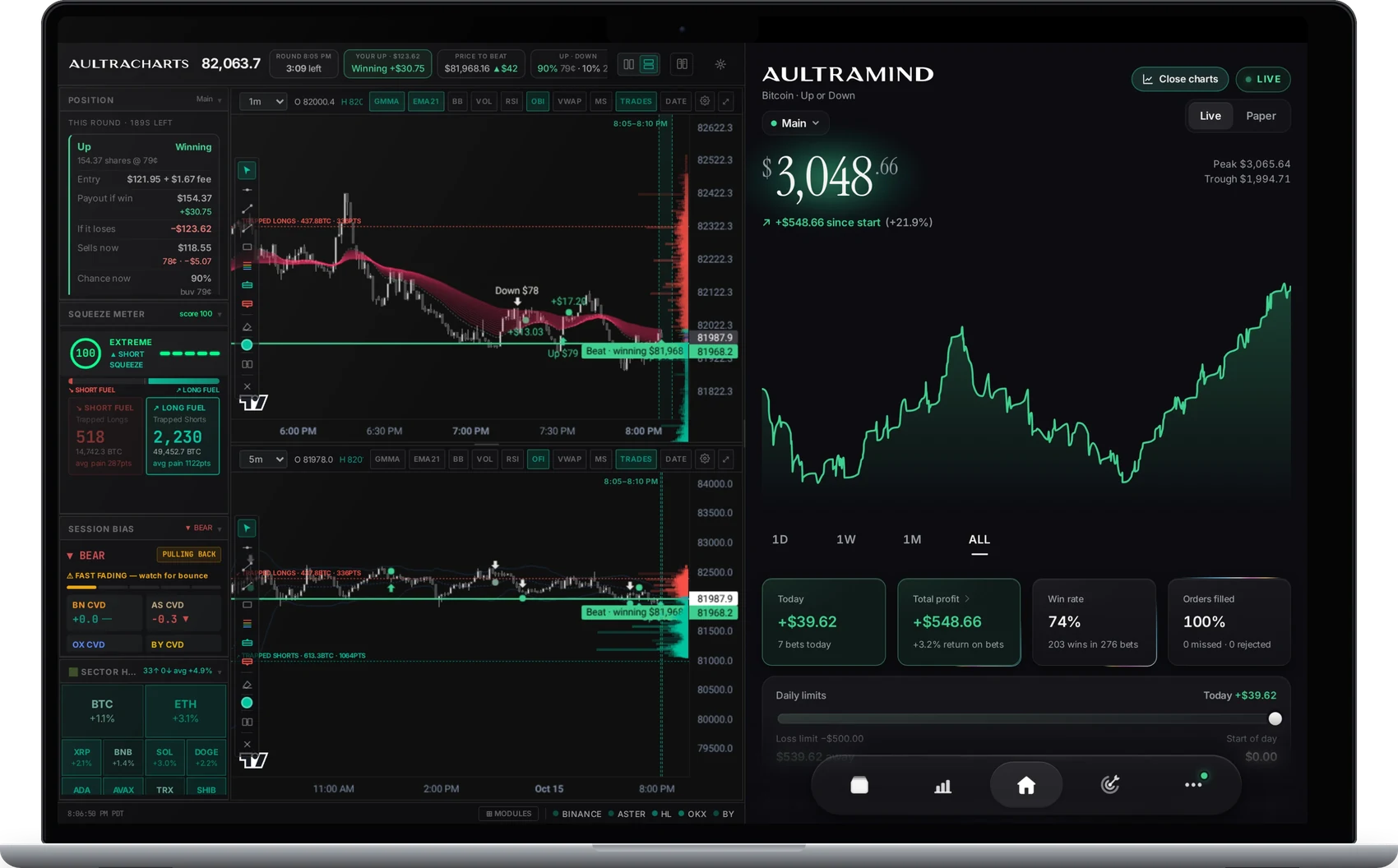Open the 5m timeframe dropdown
Screen dimensions: 1398x868
[x=263, y=459]
